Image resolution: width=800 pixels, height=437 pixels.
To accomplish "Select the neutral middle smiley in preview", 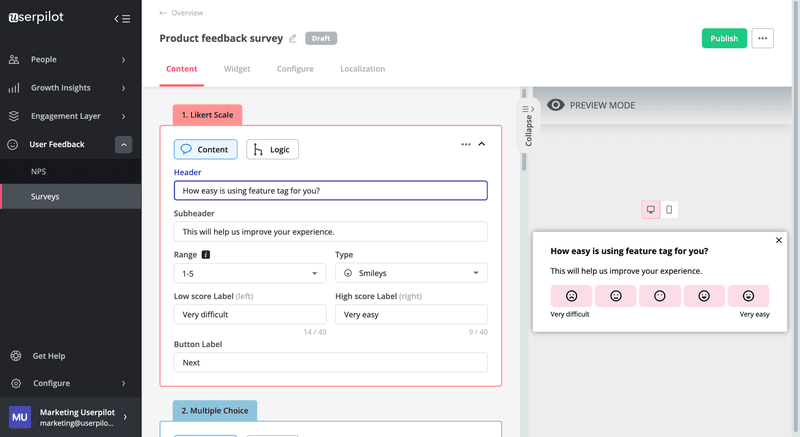I will pos(660,296).
